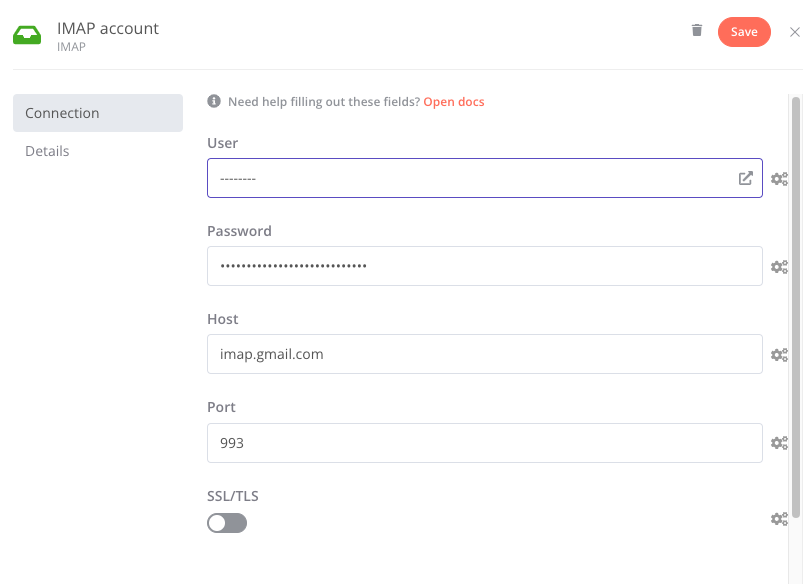812x584 pixels.
Task: Click the green IMAP inbox icon
Action: coord(27,35)
